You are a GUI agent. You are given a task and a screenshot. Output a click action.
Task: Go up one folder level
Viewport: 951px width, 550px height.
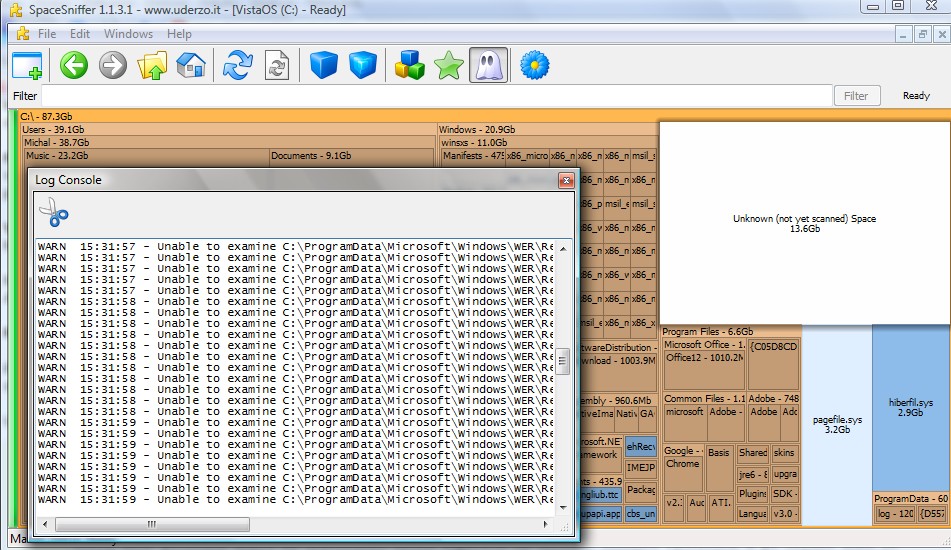click(152, 66)
